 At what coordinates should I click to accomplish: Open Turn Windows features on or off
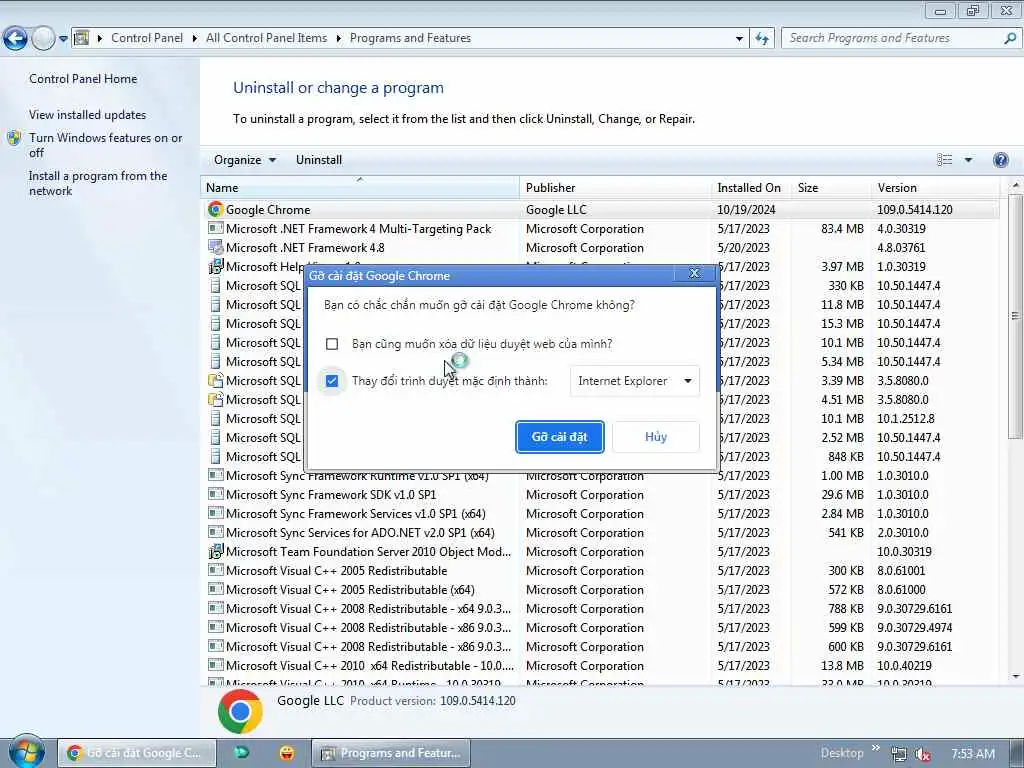(106, 145)
